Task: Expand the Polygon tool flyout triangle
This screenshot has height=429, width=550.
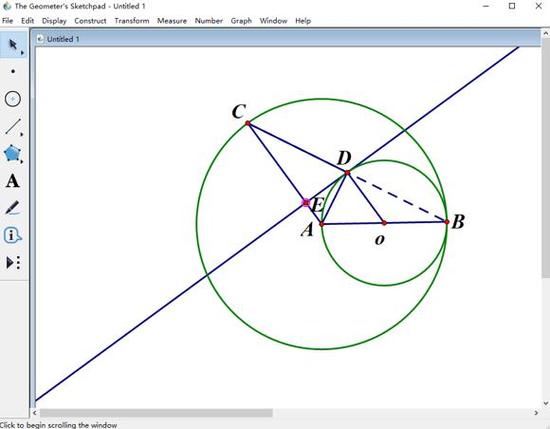Action: point(22,161)
